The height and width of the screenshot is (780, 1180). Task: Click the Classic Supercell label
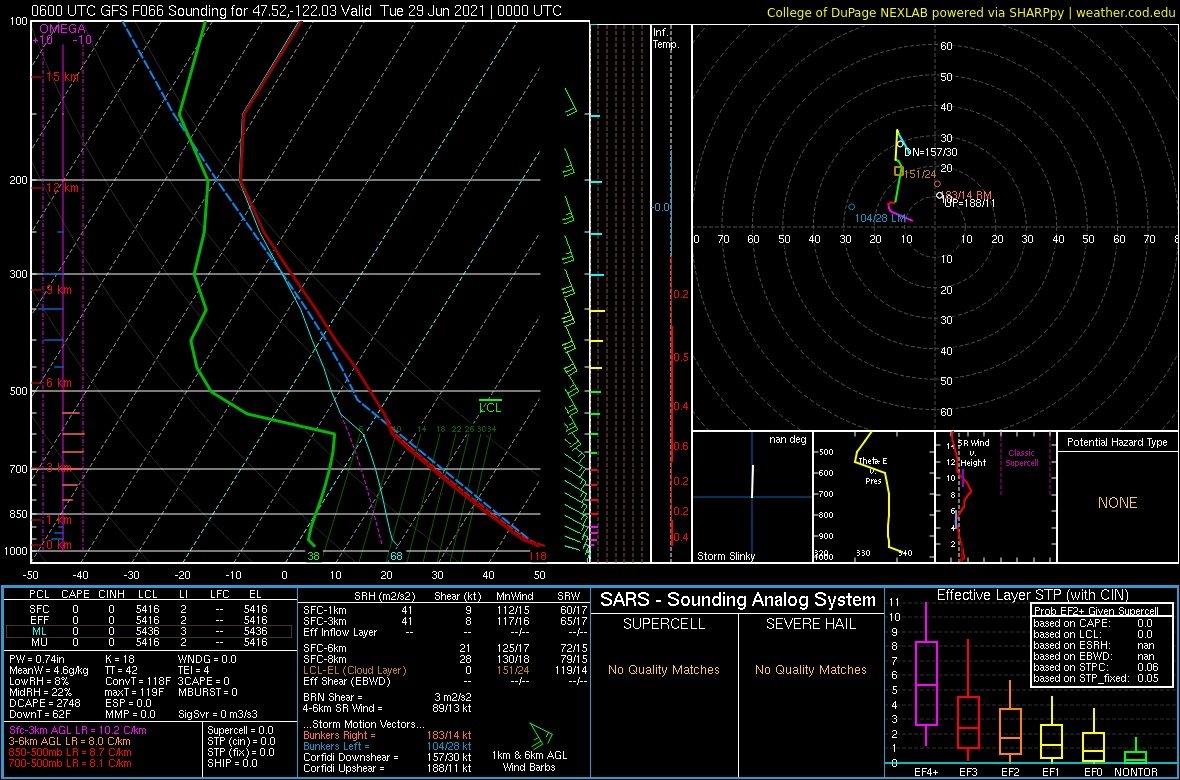(1021, 458)
